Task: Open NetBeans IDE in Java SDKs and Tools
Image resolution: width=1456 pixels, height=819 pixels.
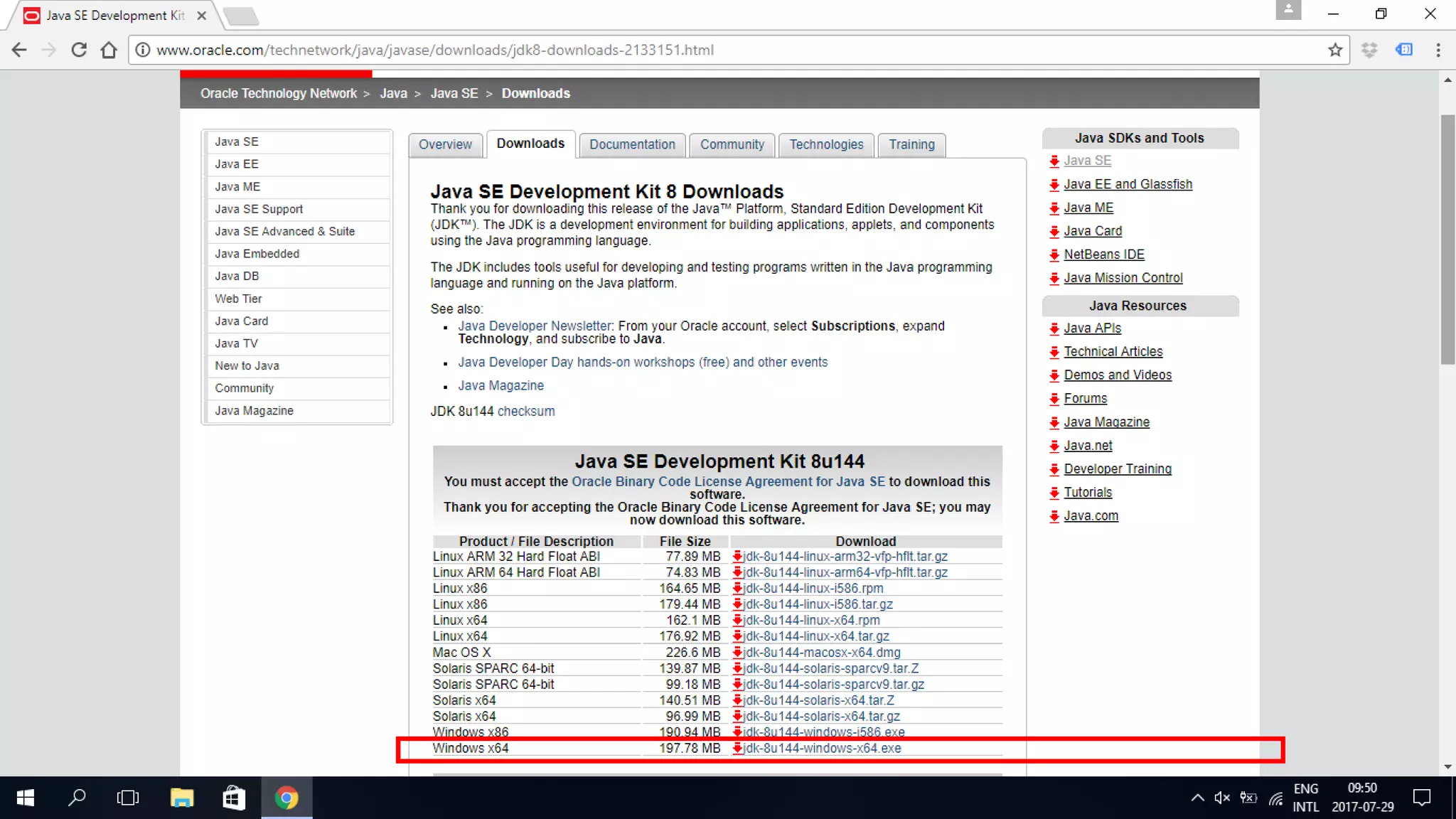Action: pos(1103,255)
